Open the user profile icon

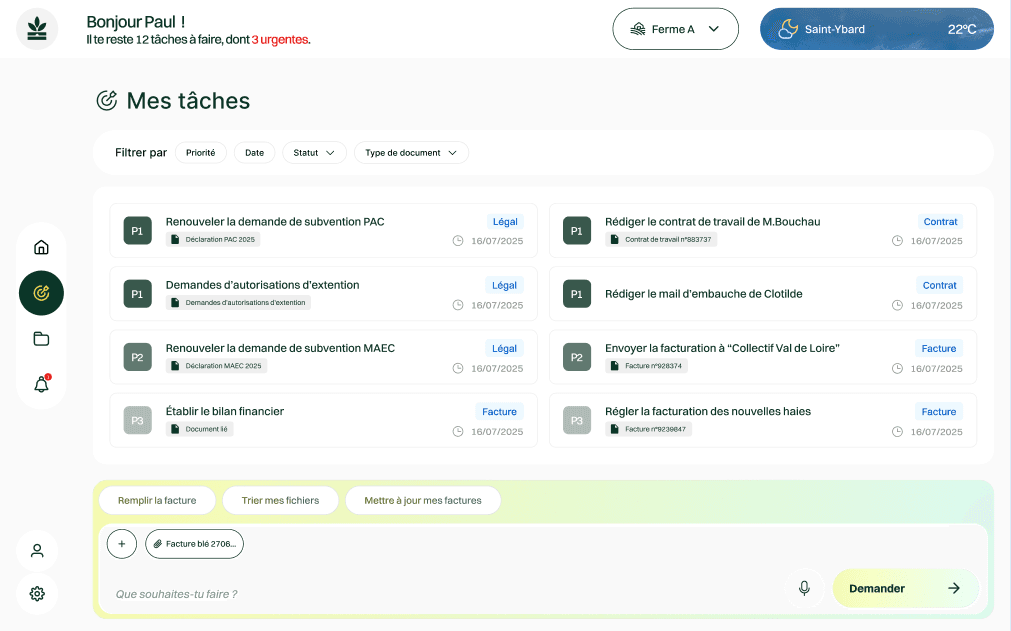click(x=37, y=550)
